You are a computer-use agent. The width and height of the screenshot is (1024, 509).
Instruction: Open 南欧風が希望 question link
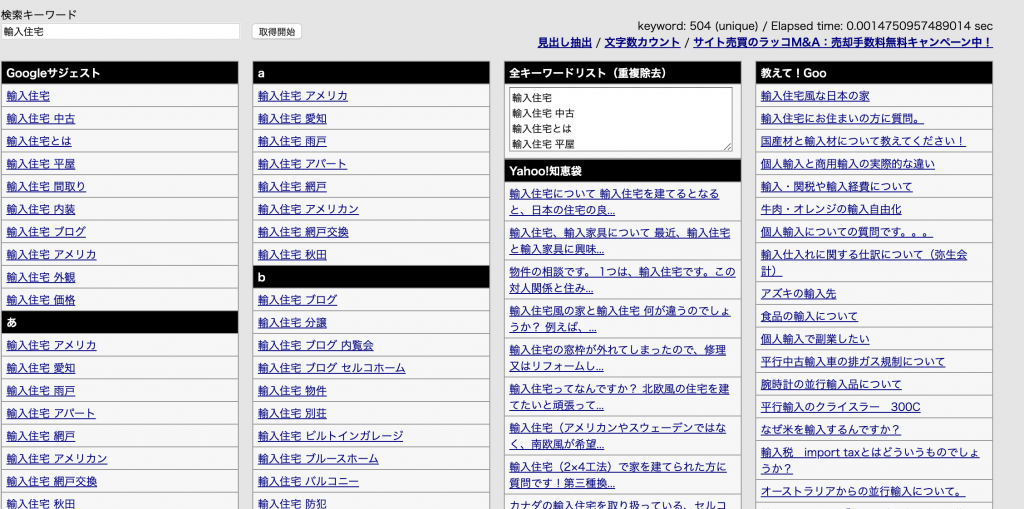pos(618,436)
